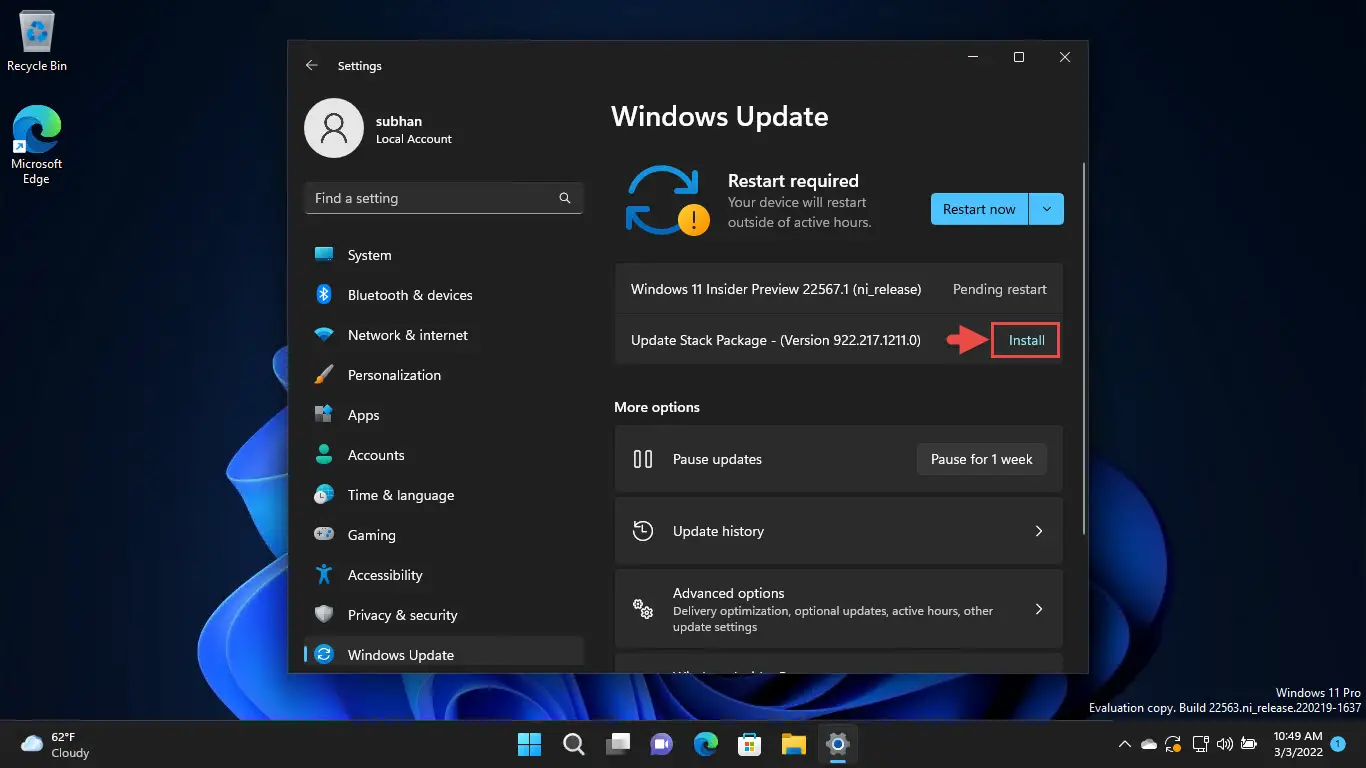Go to Network & internet settings
This screenshot has height=768, width=1366.
tap(444, 335)
